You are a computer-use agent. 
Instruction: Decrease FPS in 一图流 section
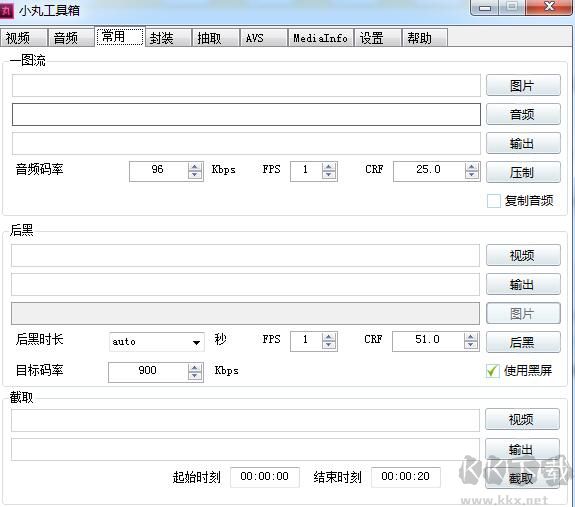[329, 175]
